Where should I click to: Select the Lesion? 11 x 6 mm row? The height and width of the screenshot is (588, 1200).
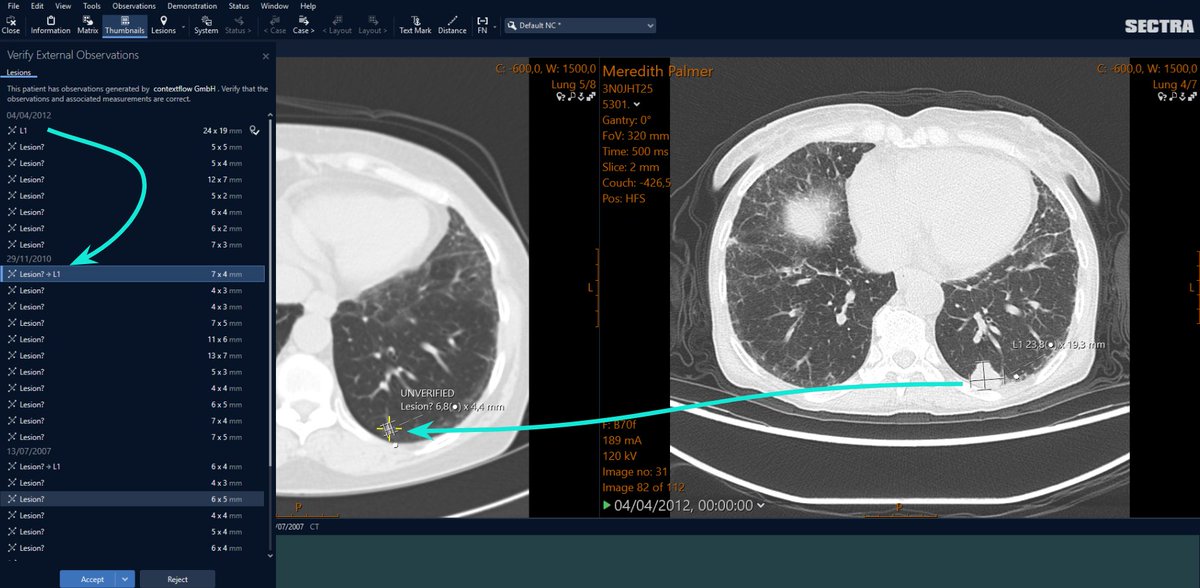(134, 339)
